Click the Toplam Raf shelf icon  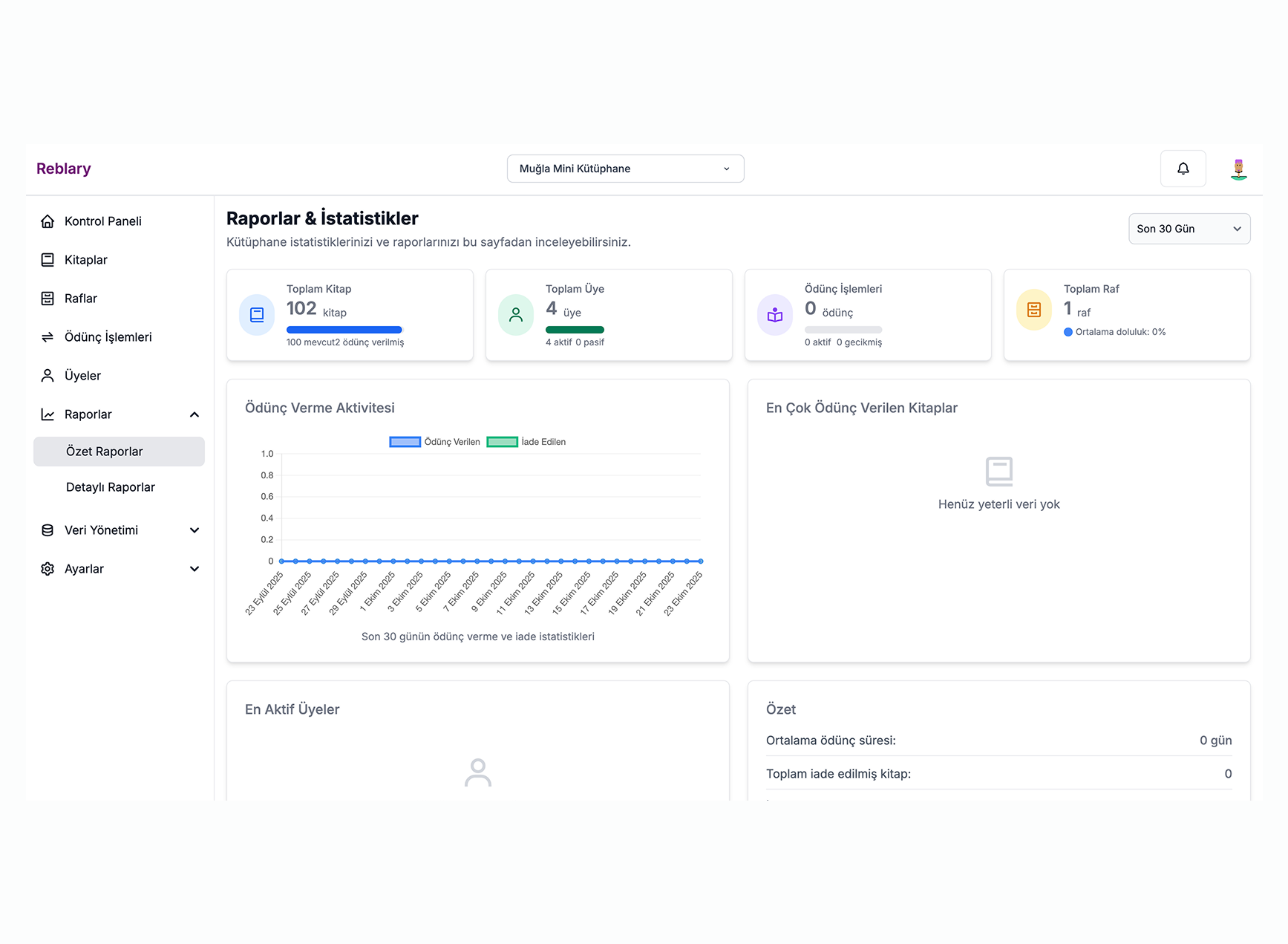click(x=1033, y=310)
